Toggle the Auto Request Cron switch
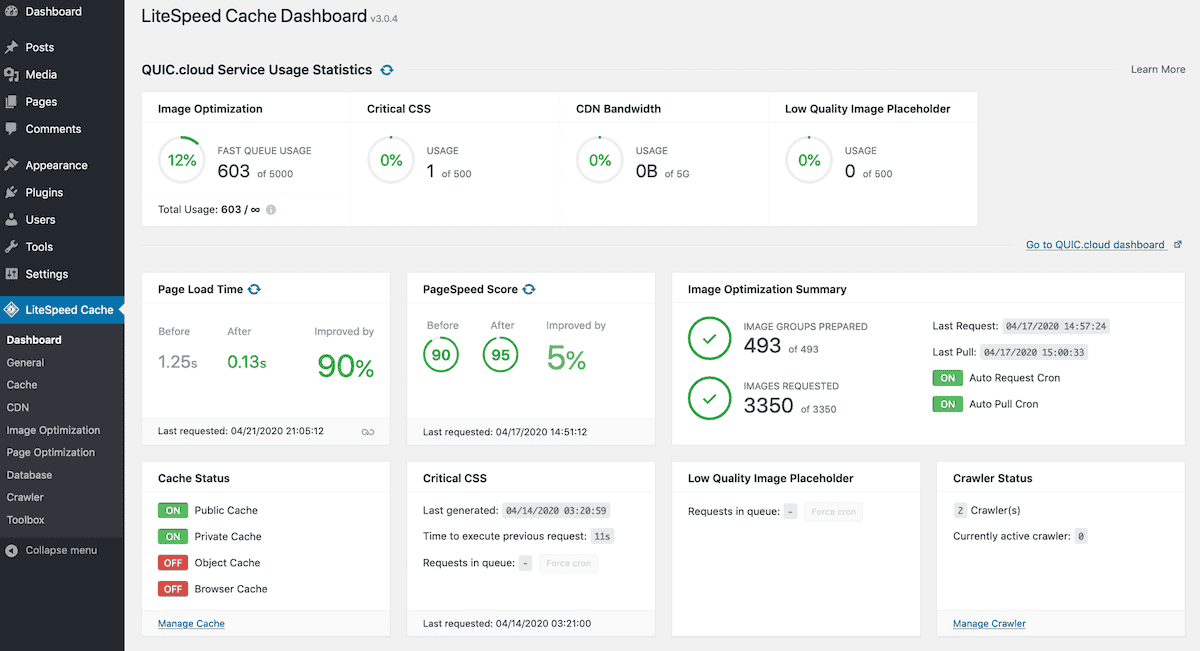The width and height of the screenshot is (1200, 651). (x=947, y=377)
